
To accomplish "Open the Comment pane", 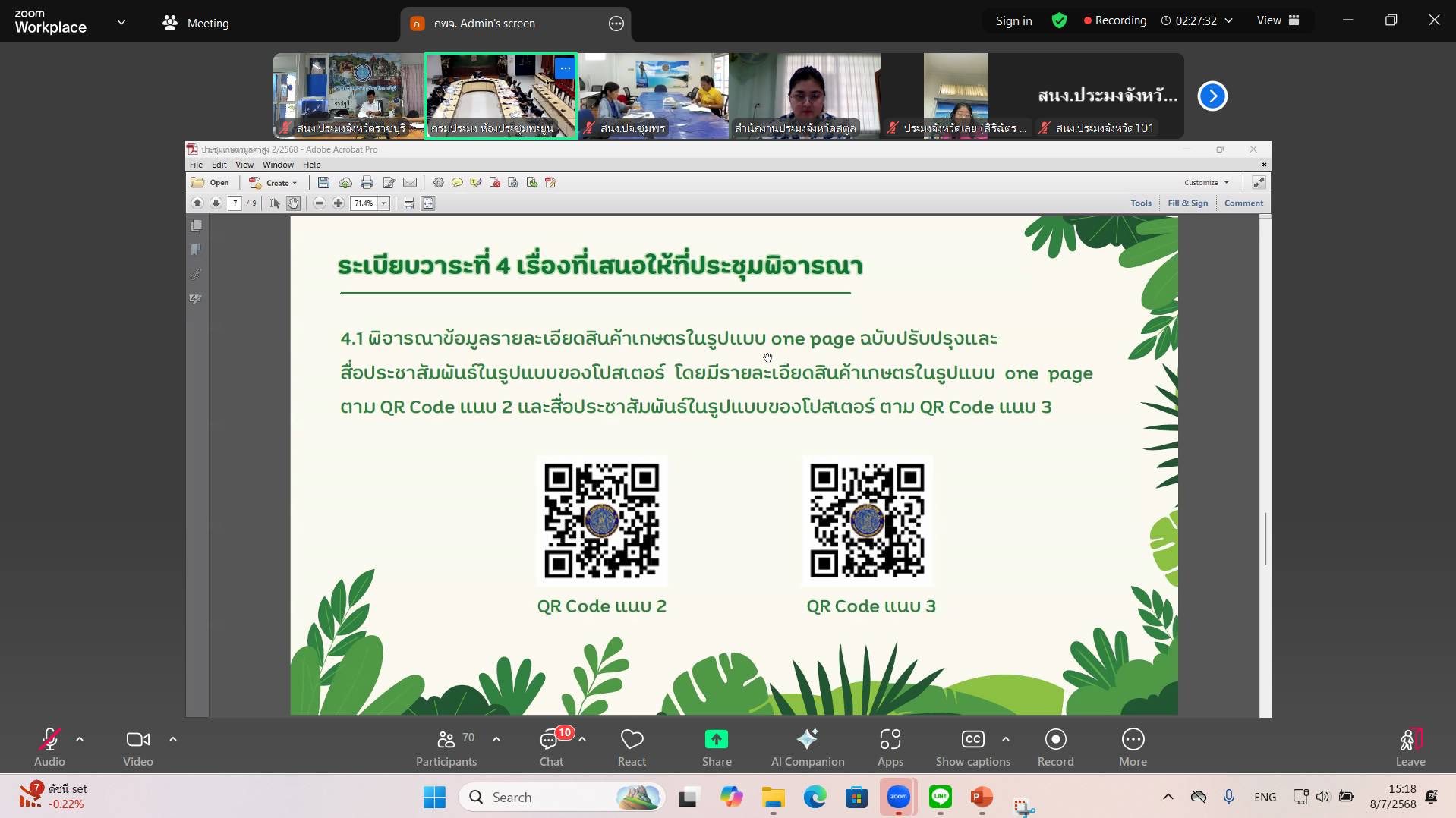I will coord(1243,203).
